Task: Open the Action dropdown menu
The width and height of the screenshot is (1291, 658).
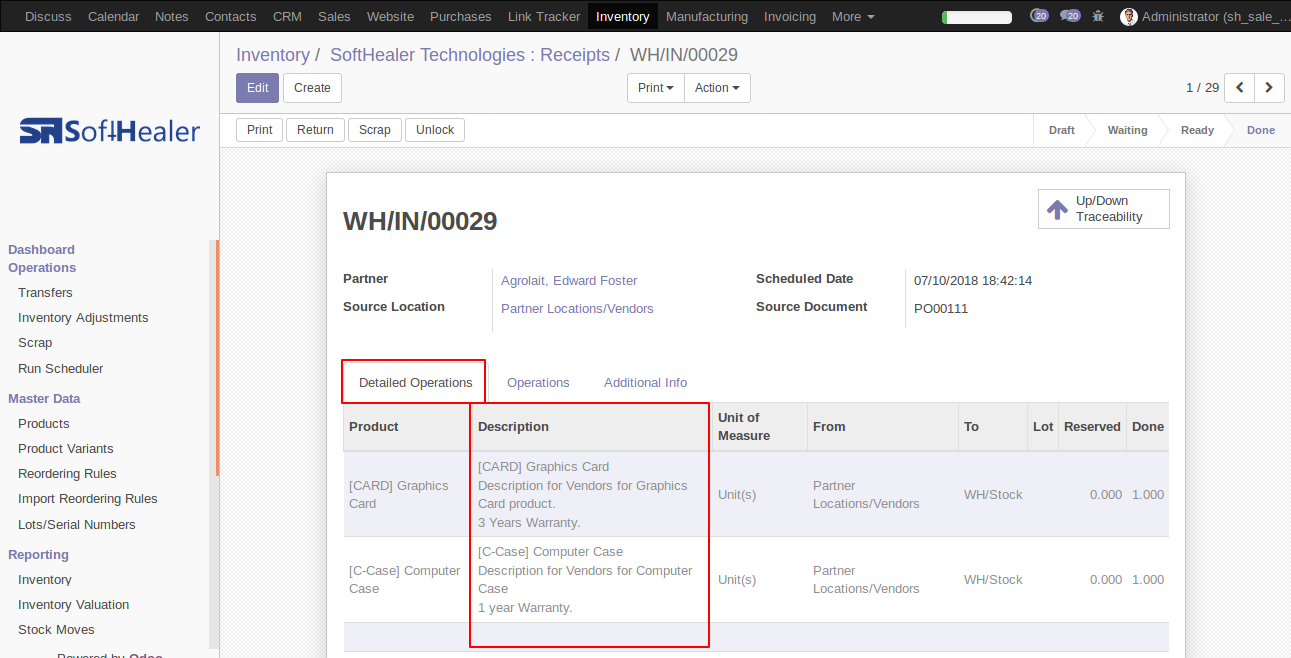Action: (x=717, y=88)
